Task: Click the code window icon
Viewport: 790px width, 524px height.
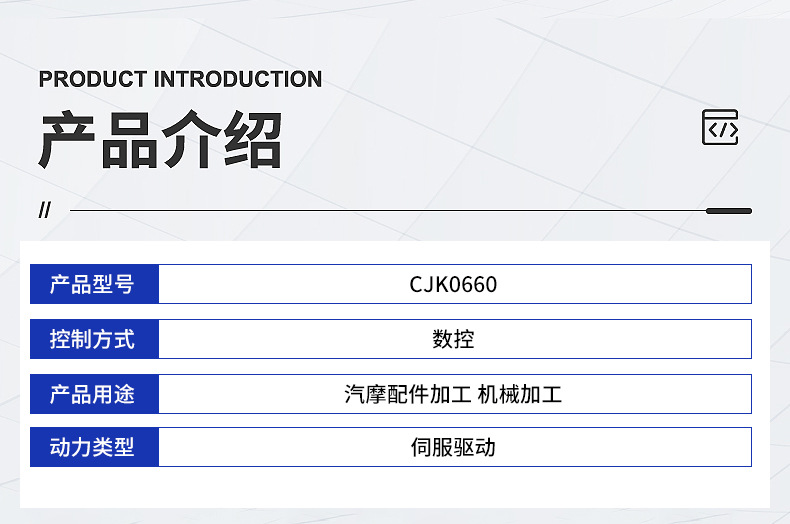Action: (720, 128)
